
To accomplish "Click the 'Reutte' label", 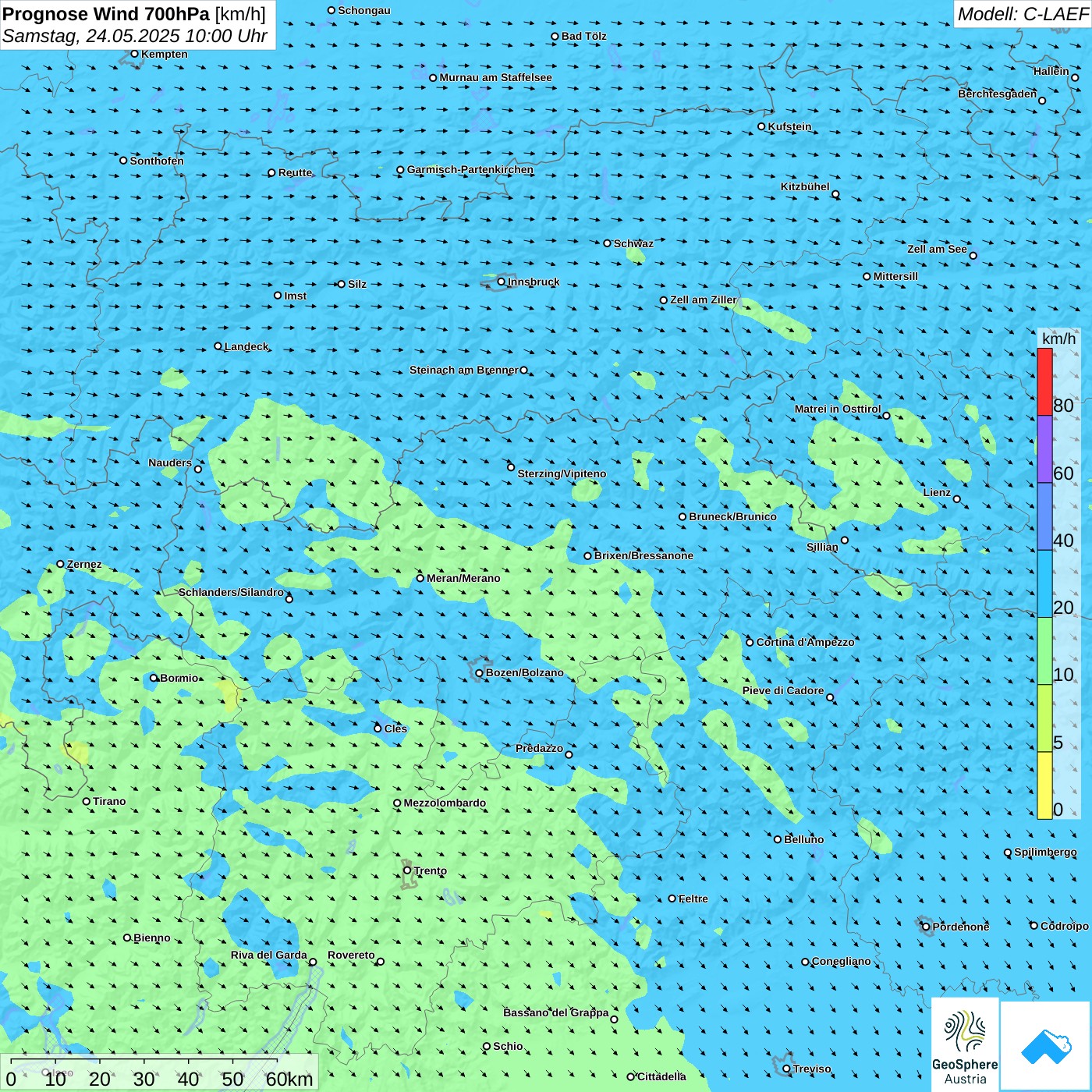I will point(295,172).
